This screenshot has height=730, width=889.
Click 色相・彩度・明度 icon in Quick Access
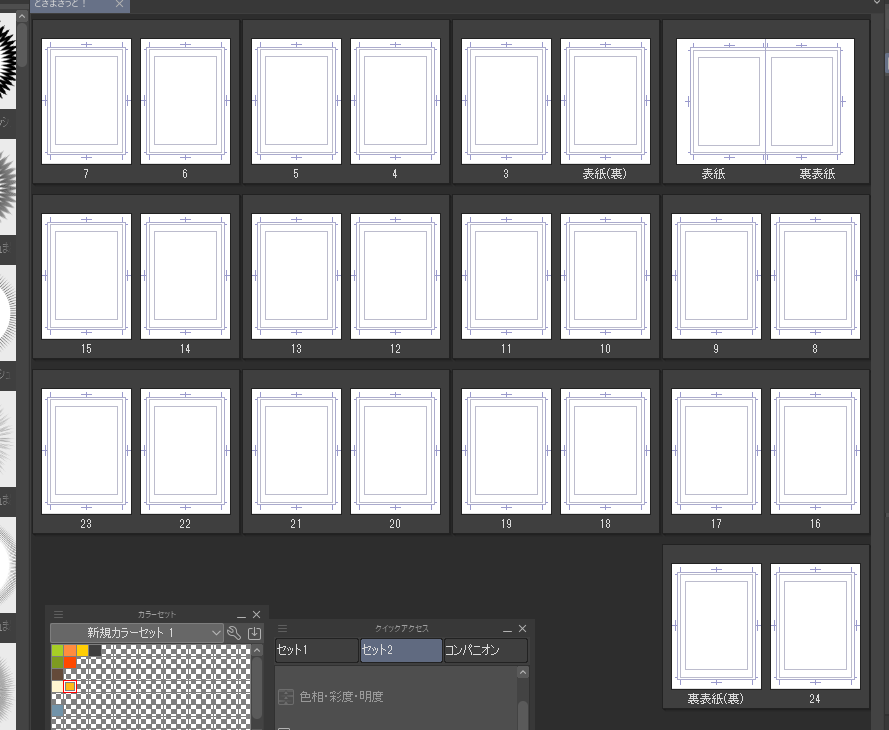click(286, 696)
